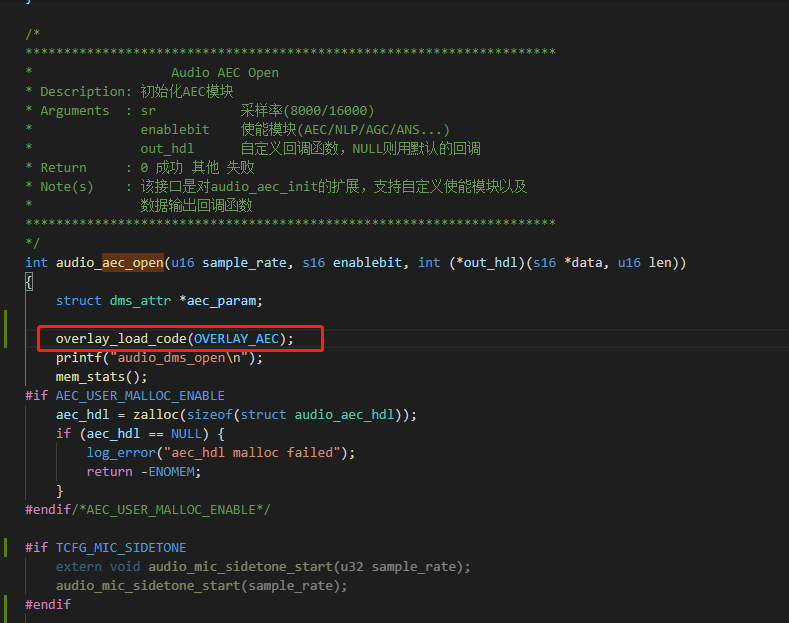Click the if (aec_hdl == NULL) condition
This screenshot has width=789, height=623.
pos(140,434)
